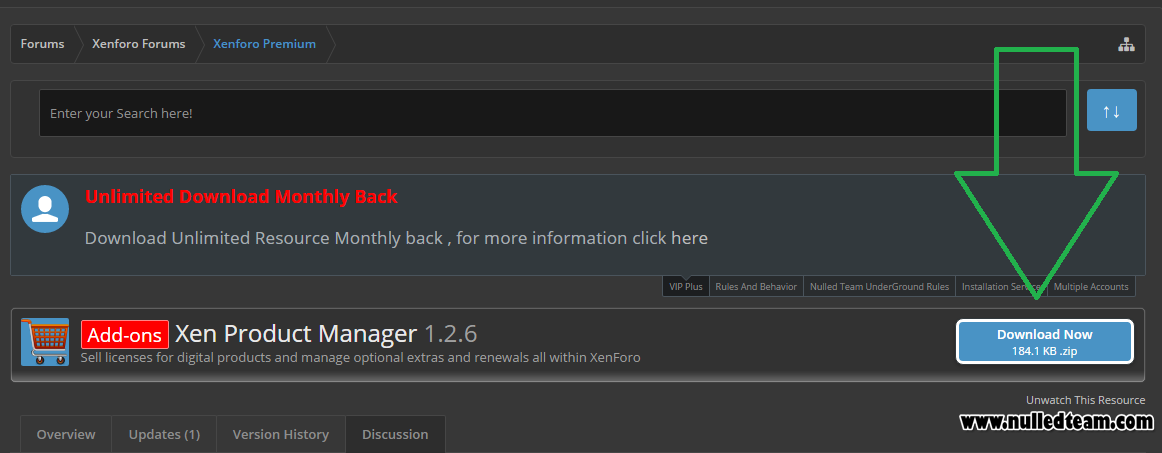The width and height of the screenshot is (1162, 453).
Task: Open the Updates (1) tab
Action: [x=165, y=434]
